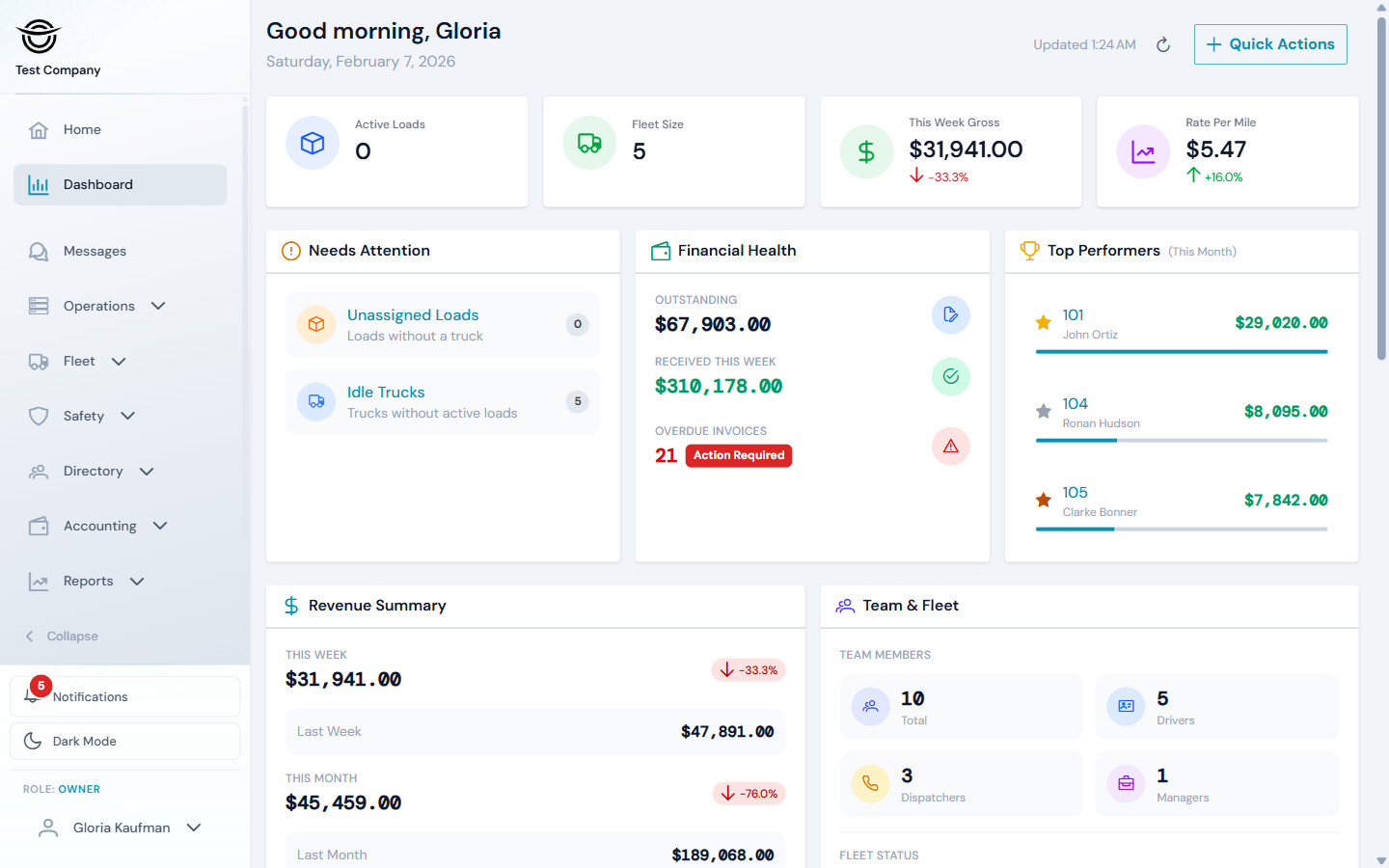The image size is (1389, 868).
Task: Click the received payments check icon
Action: click(950, 376)
